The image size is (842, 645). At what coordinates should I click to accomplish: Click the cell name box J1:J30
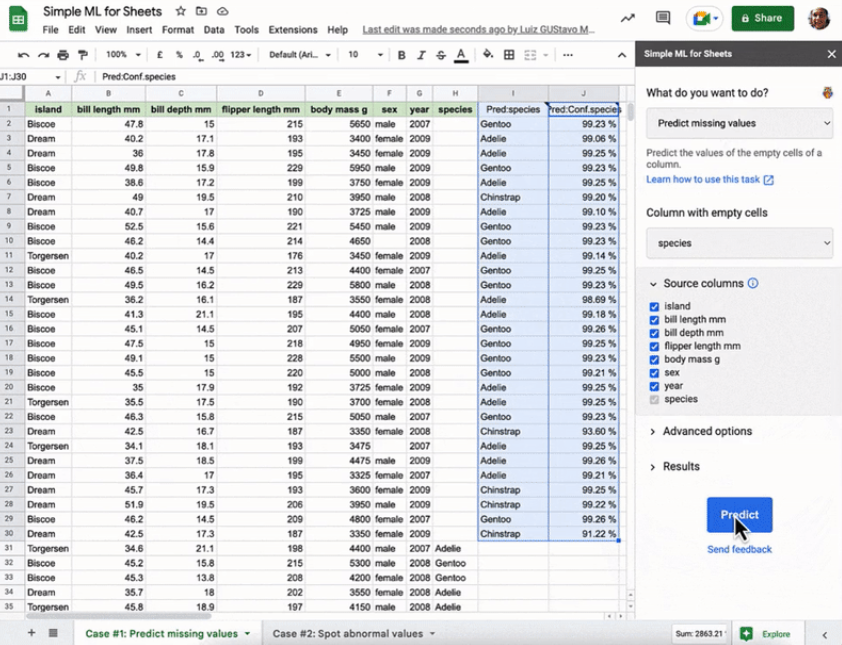tap(31, 77)
